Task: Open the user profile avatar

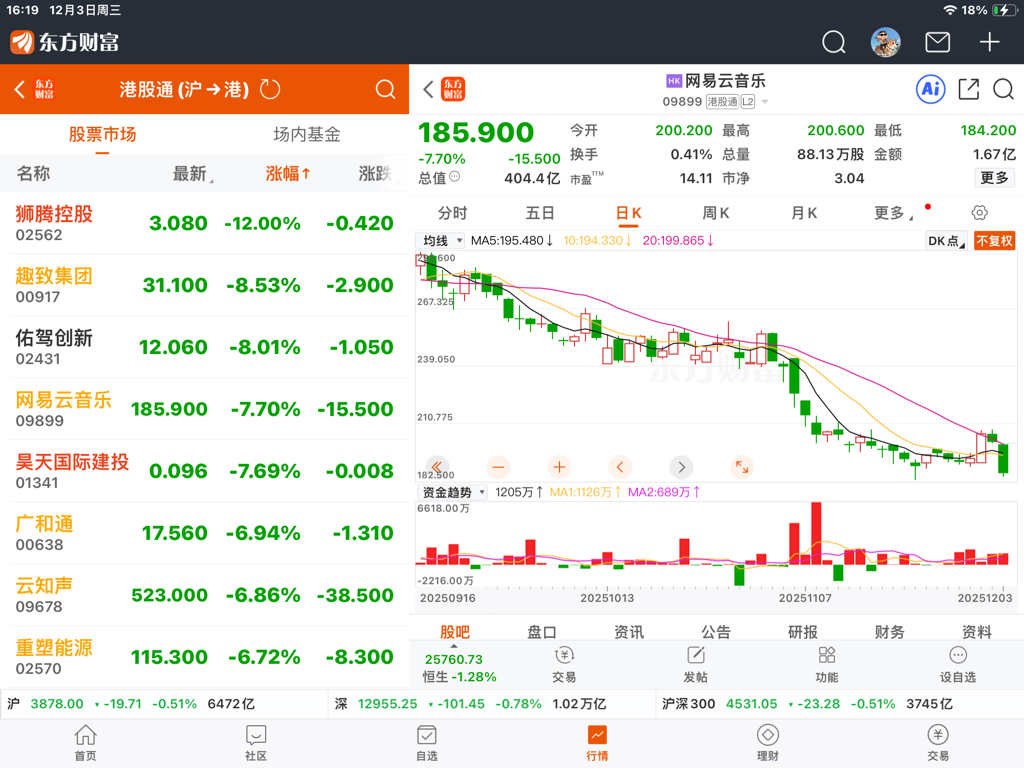Action: point(886,42)
